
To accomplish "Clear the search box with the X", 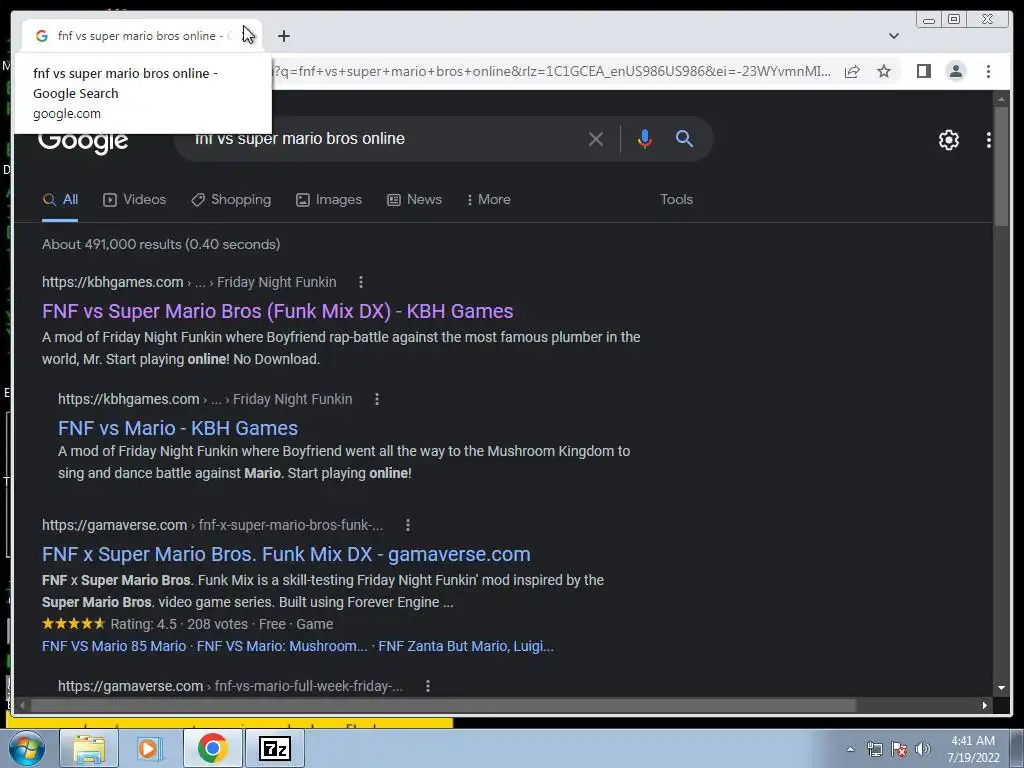I will [595, 139].
